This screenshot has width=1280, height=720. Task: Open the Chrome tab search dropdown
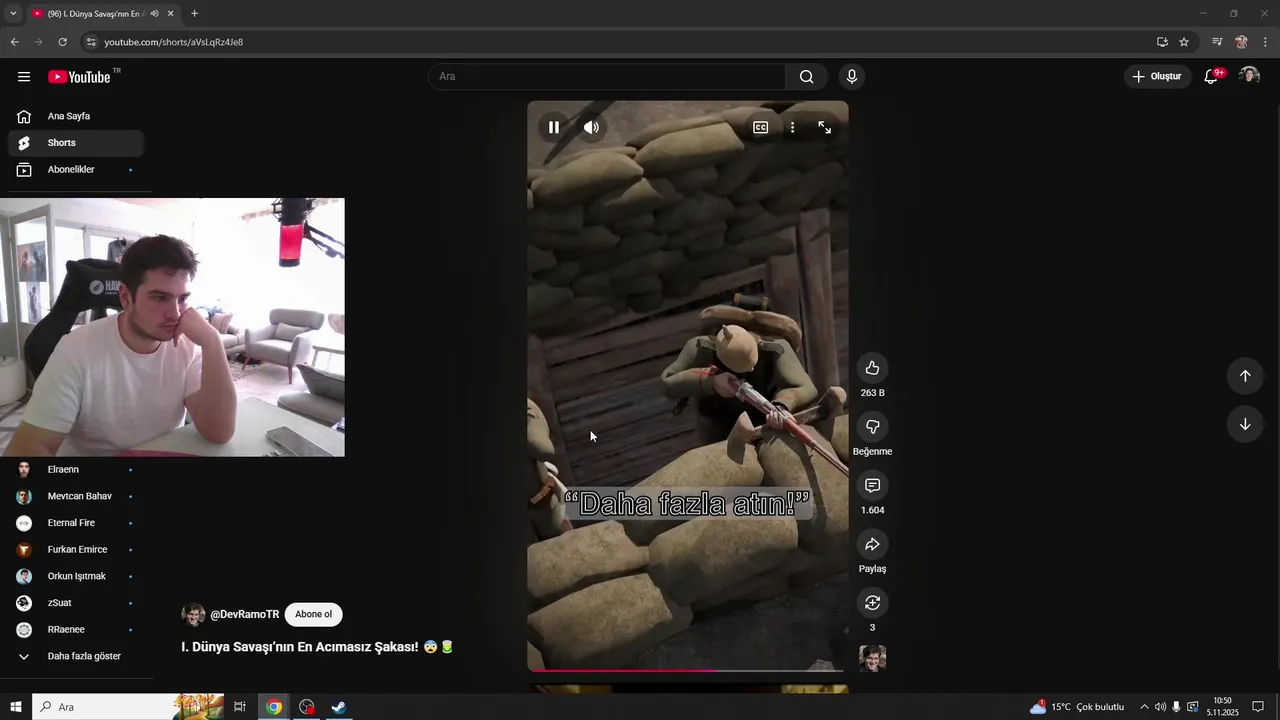pos(13,14)
